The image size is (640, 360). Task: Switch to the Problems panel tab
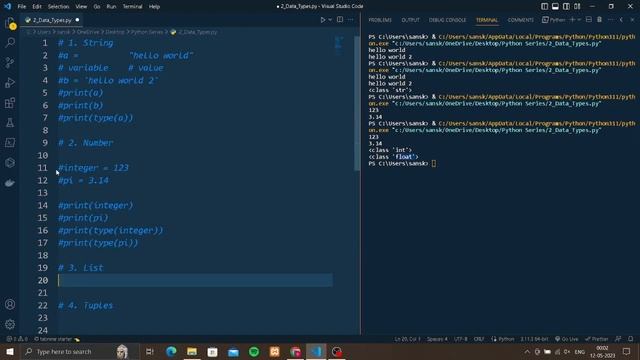380,20
